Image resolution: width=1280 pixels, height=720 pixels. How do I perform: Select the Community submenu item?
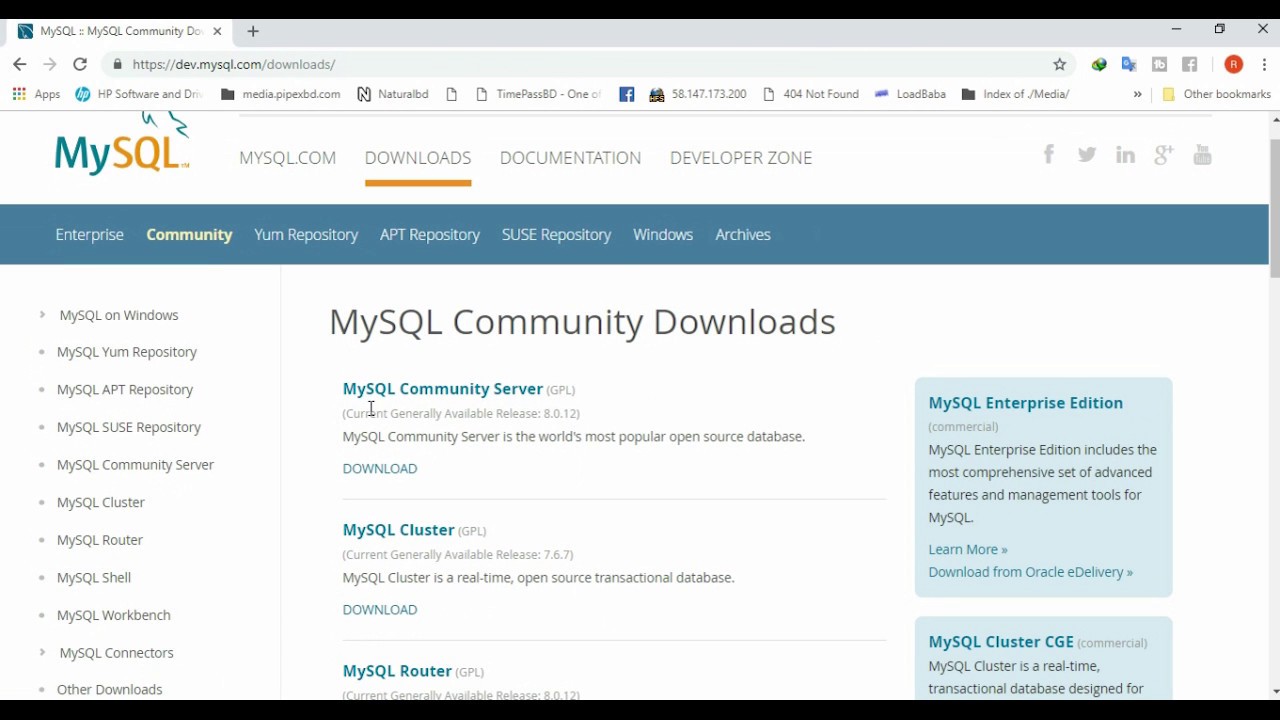[x=189, y=235]
